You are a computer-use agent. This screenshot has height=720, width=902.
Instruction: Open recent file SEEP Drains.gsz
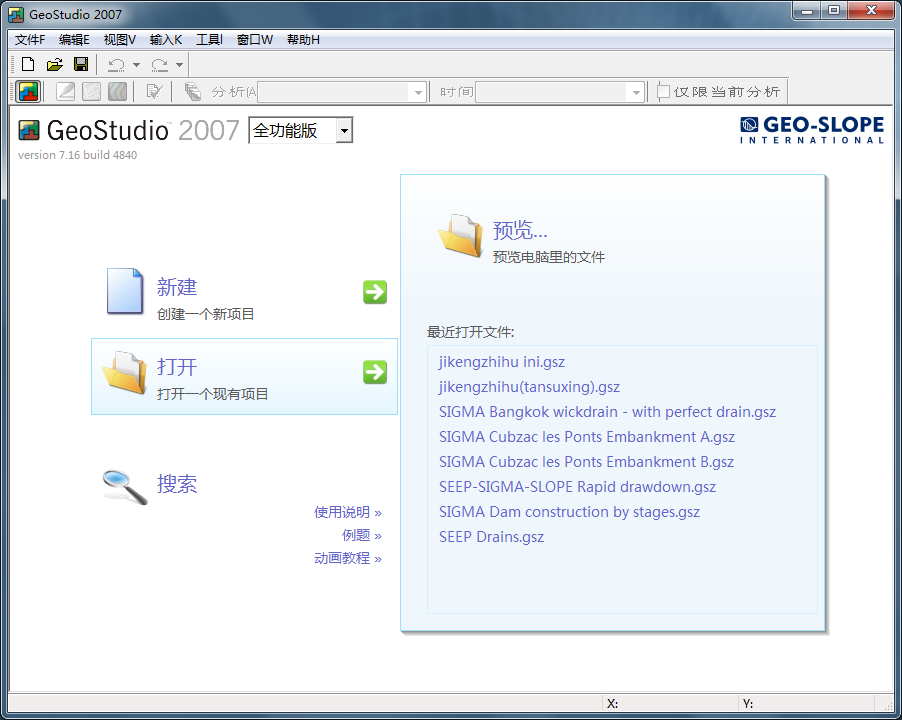tap(491, 537)
